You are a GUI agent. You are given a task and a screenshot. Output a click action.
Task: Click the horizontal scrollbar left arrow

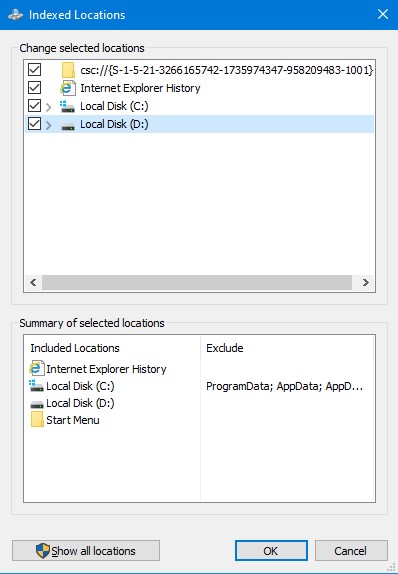coord(33,282)
